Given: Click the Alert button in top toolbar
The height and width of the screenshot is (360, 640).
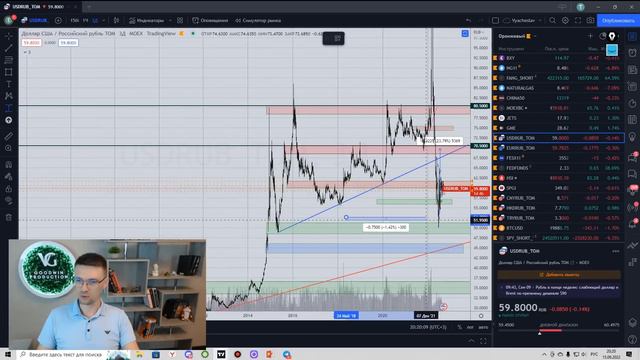Looking at the screenshot, I should pyautogui.click(x=210, y=20).
